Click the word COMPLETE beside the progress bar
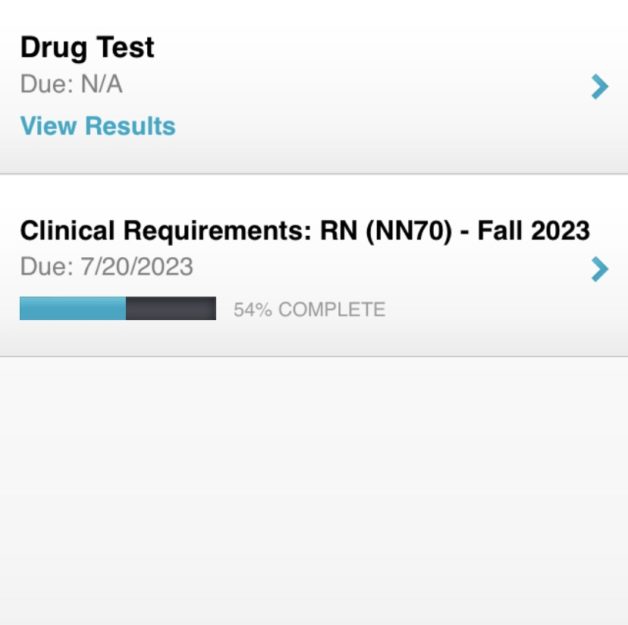The image size is (628, 625). pos(331,310)
